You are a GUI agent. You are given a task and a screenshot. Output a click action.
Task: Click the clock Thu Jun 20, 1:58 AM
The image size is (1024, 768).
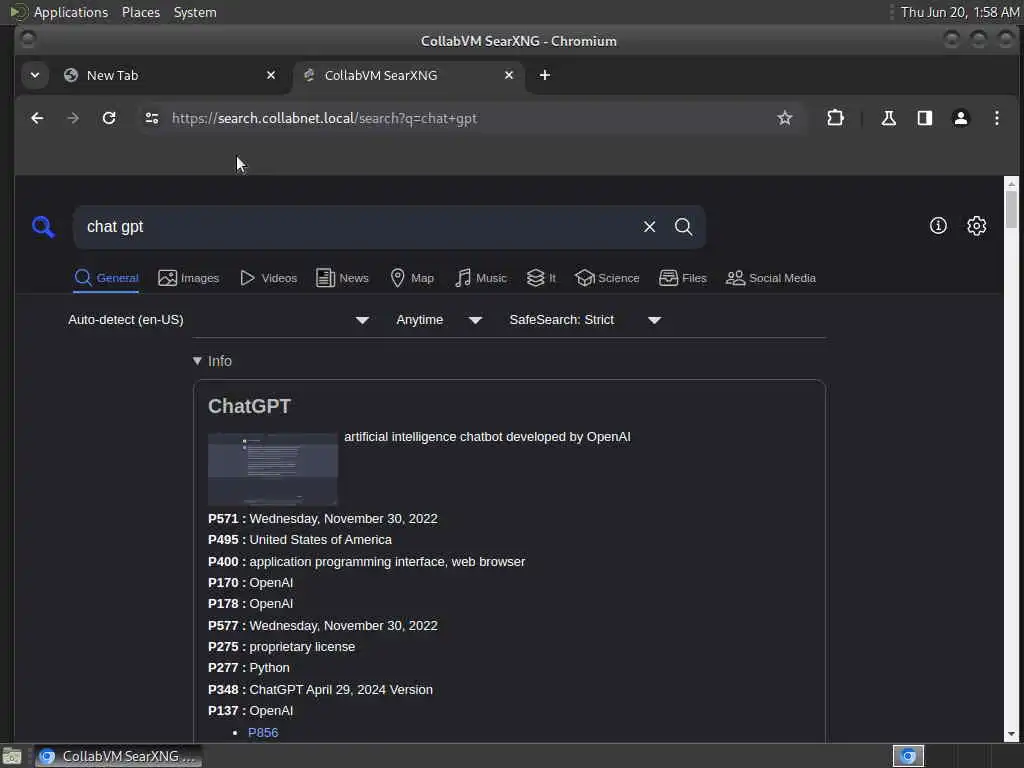point(960,12)
